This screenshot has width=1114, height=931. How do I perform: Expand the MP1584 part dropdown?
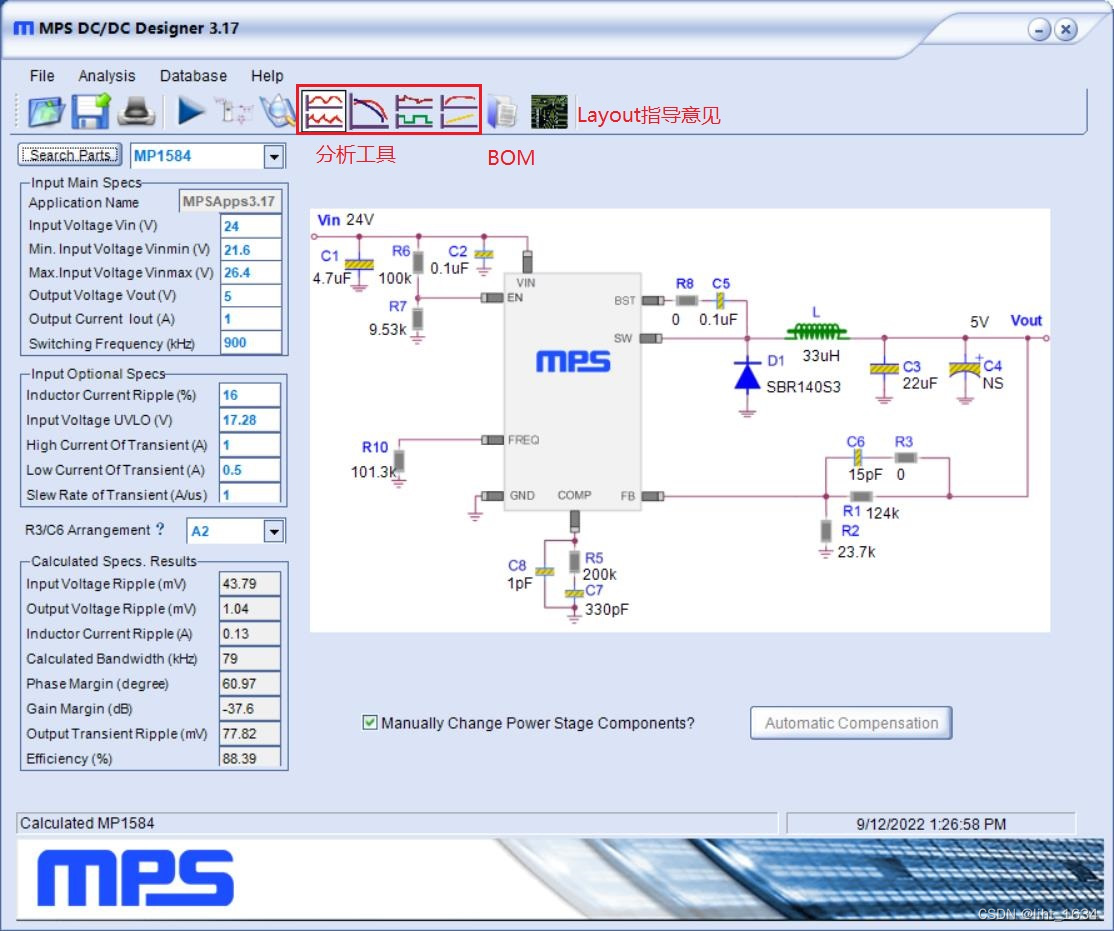point(274,156)
